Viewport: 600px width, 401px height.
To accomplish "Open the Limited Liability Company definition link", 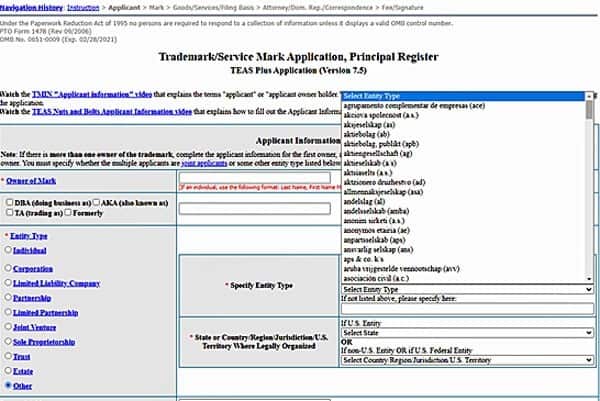I will pyautogui.click(x=56, y=283).
